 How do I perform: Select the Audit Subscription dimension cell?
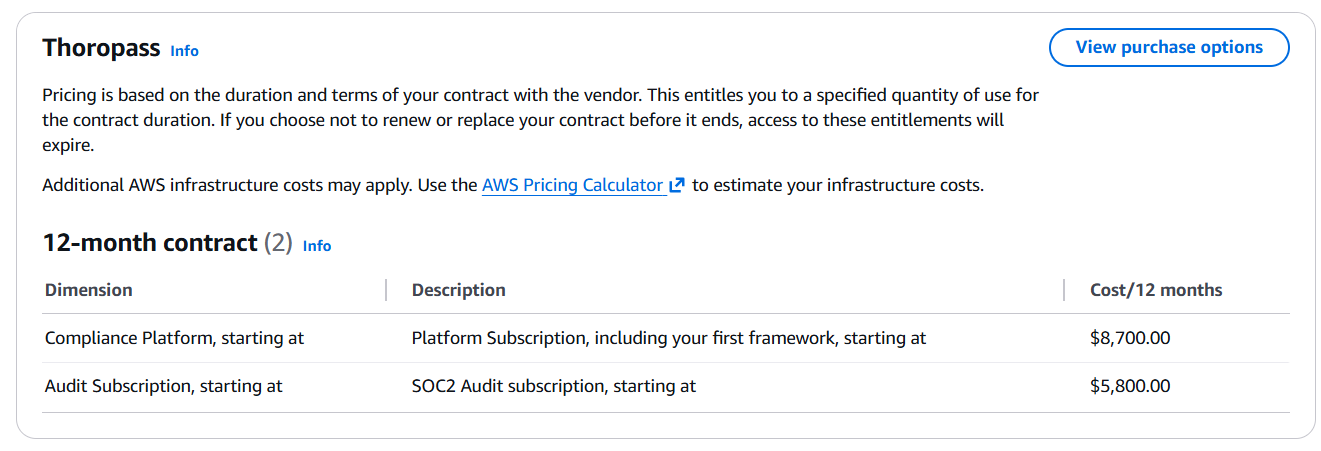(x=164, y=386)
